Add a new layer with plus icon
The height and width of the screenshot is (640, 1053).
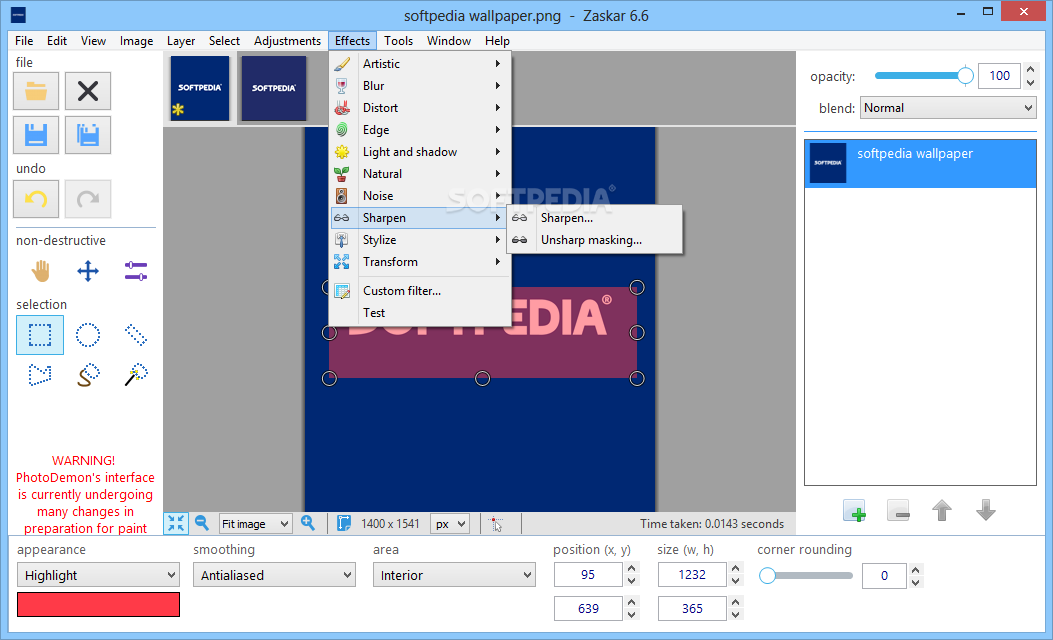pyautogui.click(x=854, y=510)
